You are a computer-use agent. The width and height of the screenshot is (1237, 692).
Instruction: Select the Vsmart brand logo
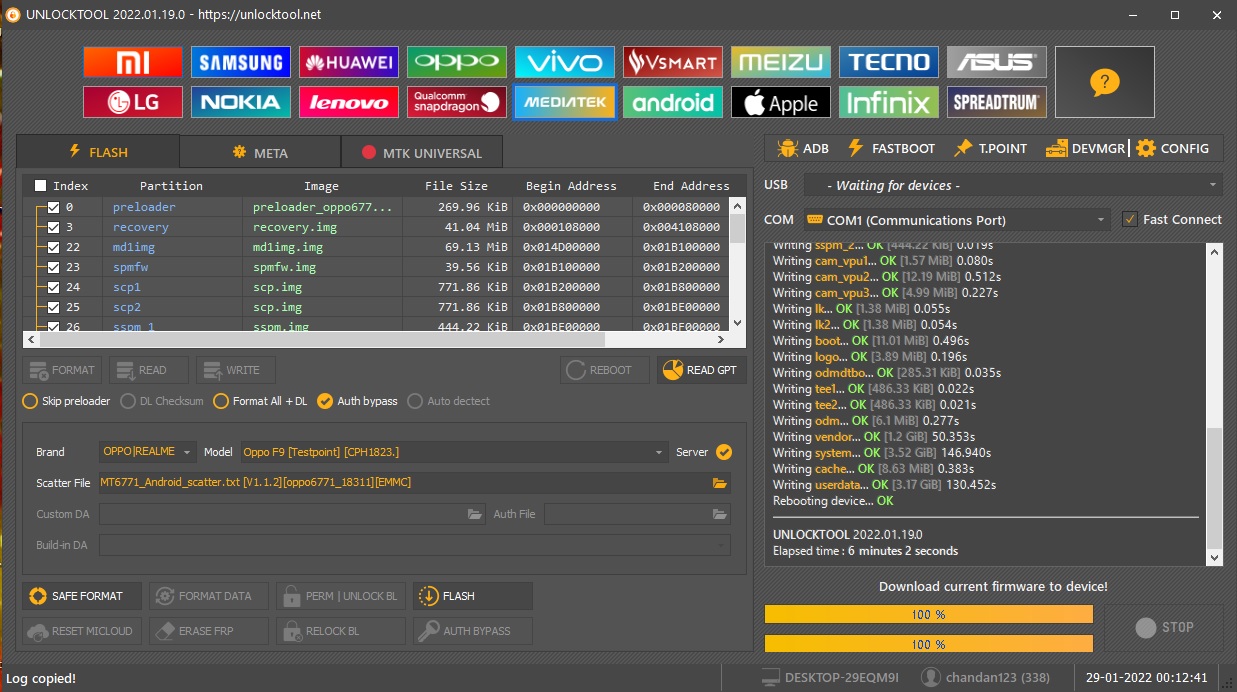pos(673,62)
